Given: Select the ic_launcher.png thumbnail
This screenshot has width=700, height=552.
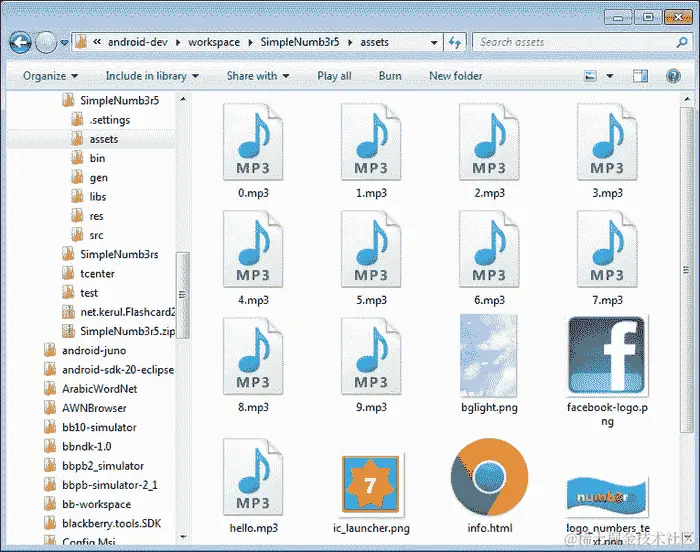Looking at the screenshot, I should tap(370, 484).
